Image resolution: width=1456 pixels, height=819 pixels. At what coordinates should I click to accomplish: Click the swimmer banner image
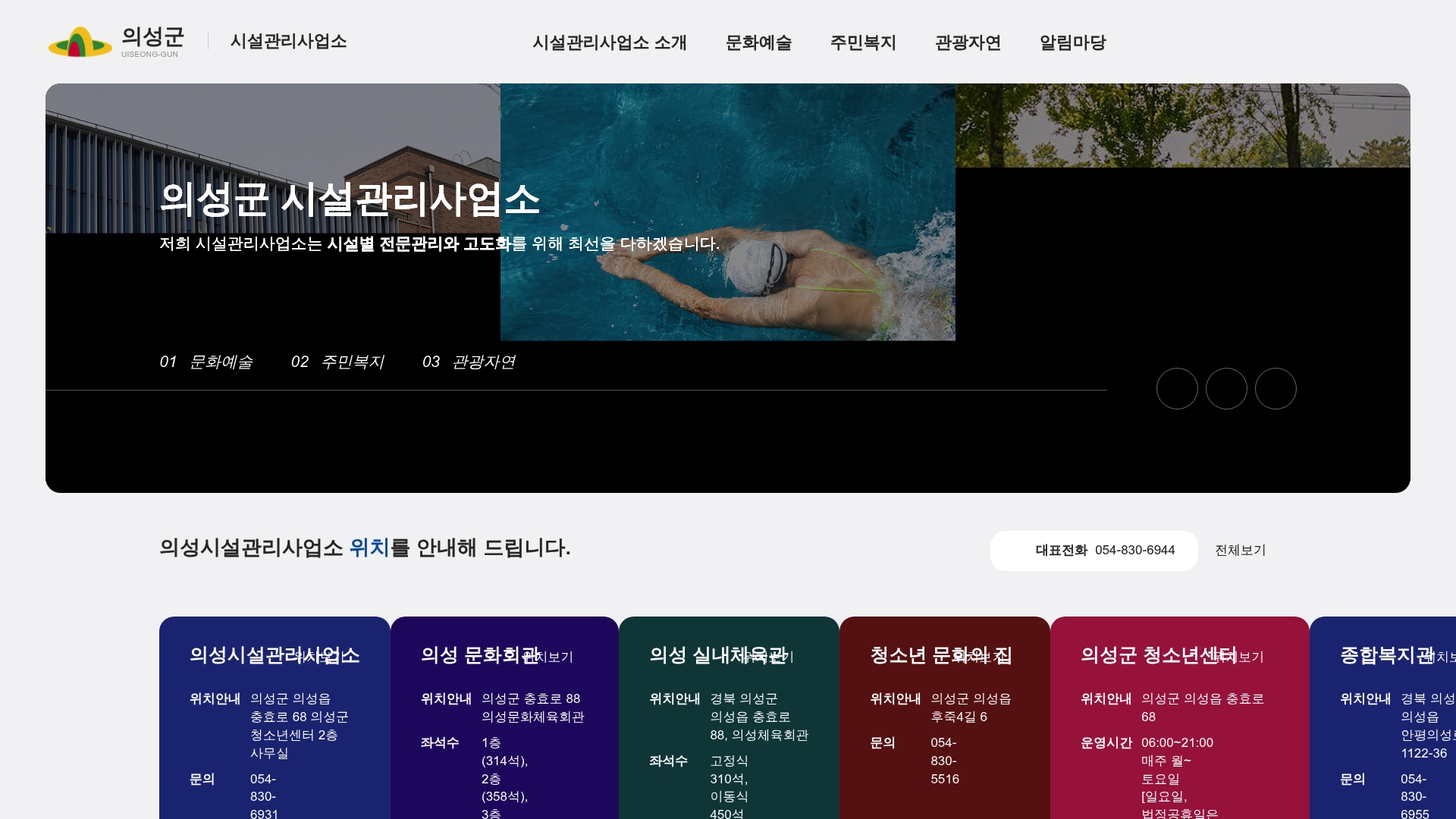(x=728, y=212)
